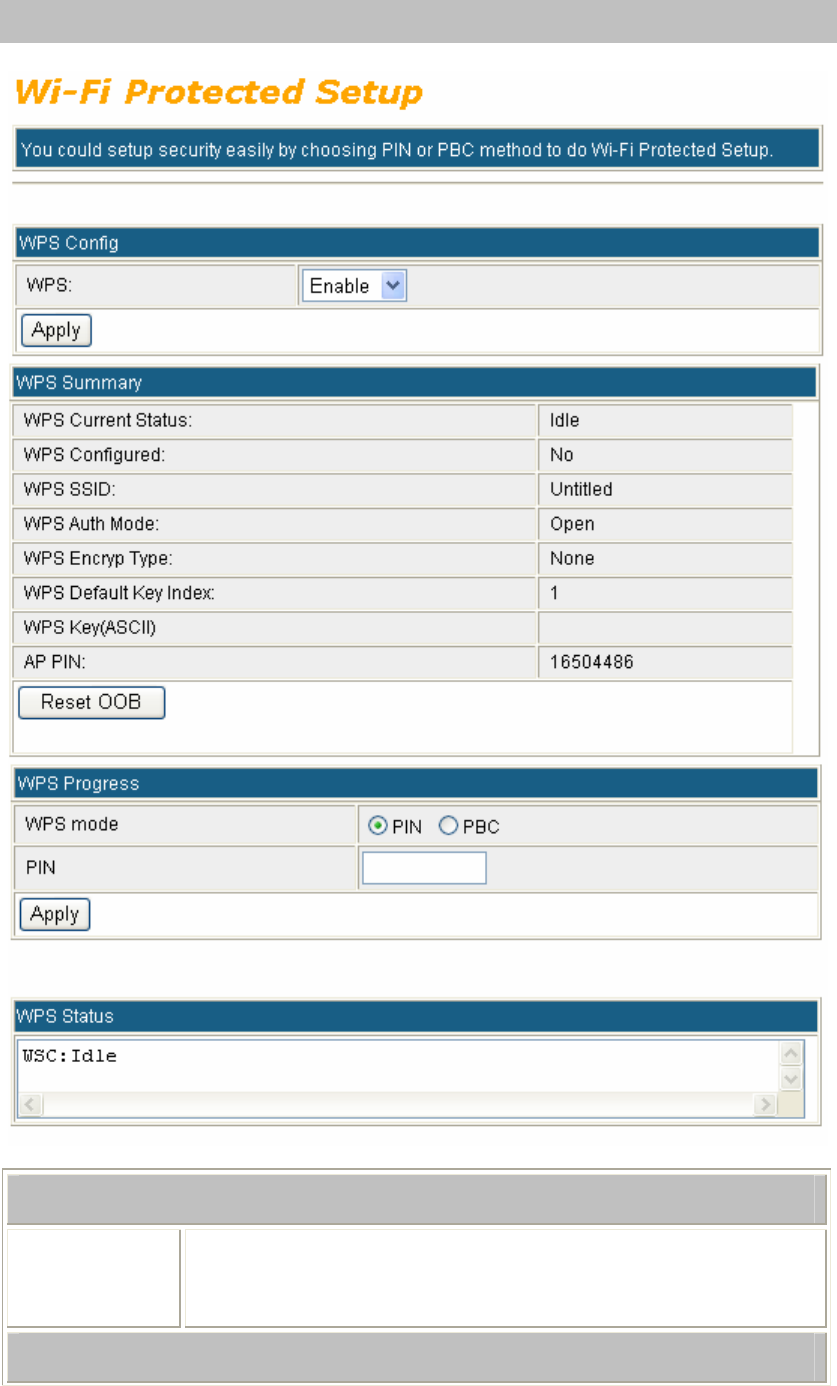Click the WPS Progress section header
Image resolution: width=837 pixels, height=1386 pixels.
[x=416, y=784]
